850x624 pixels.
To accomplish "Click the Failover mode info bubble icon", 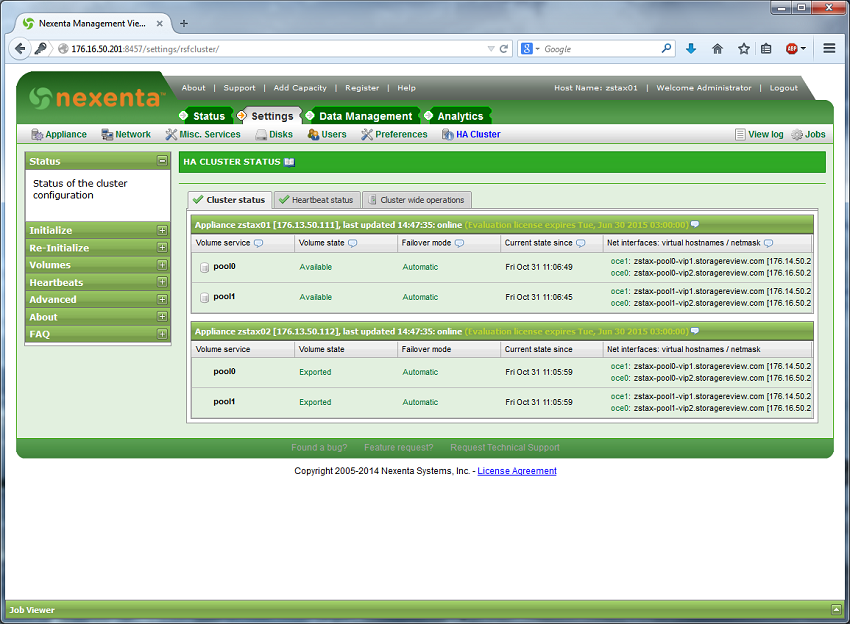I will pyautogui.click(x=459, y=243).
